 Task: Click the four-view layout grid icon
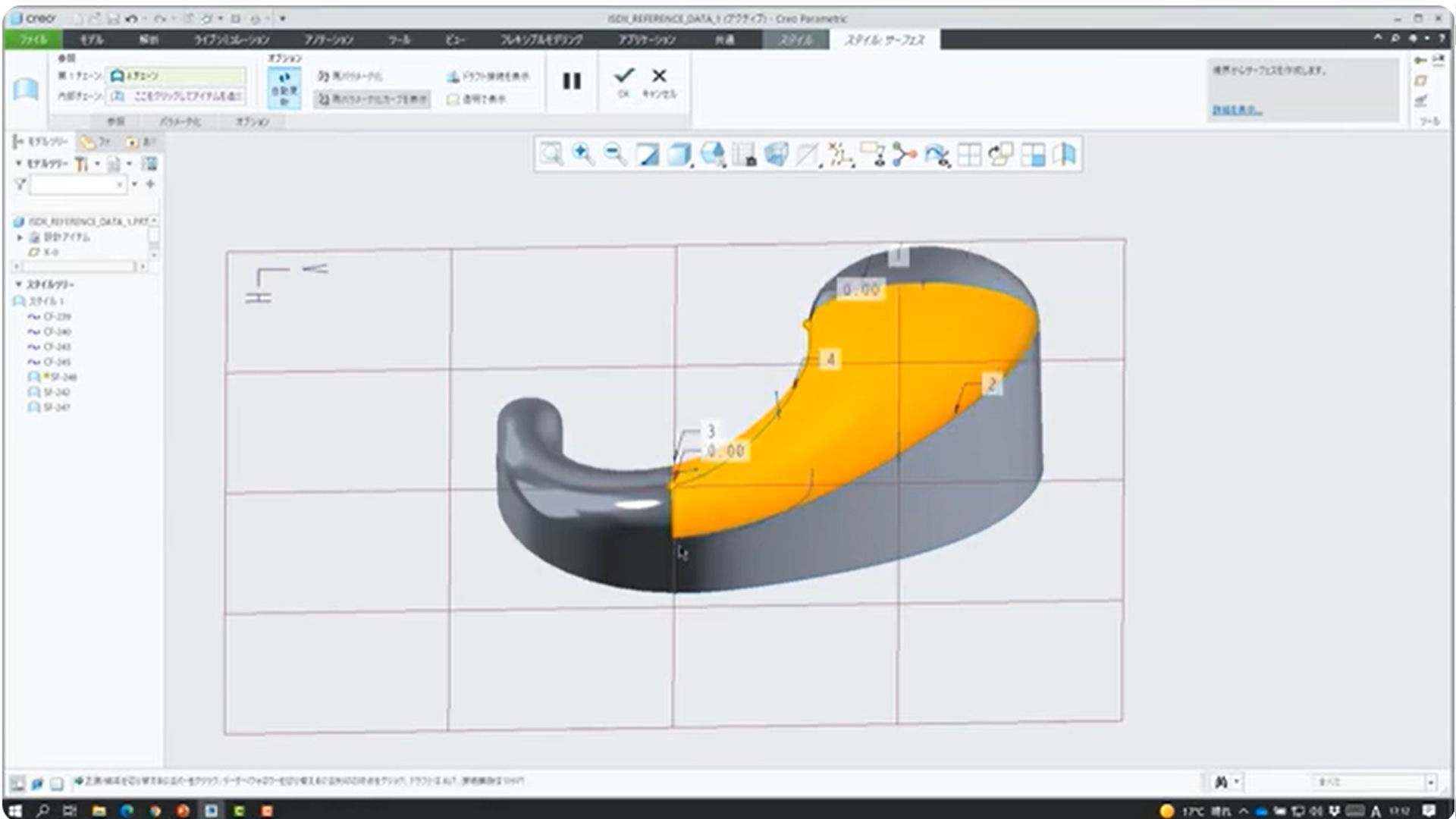pyautogui.click(x=969, y=155)
